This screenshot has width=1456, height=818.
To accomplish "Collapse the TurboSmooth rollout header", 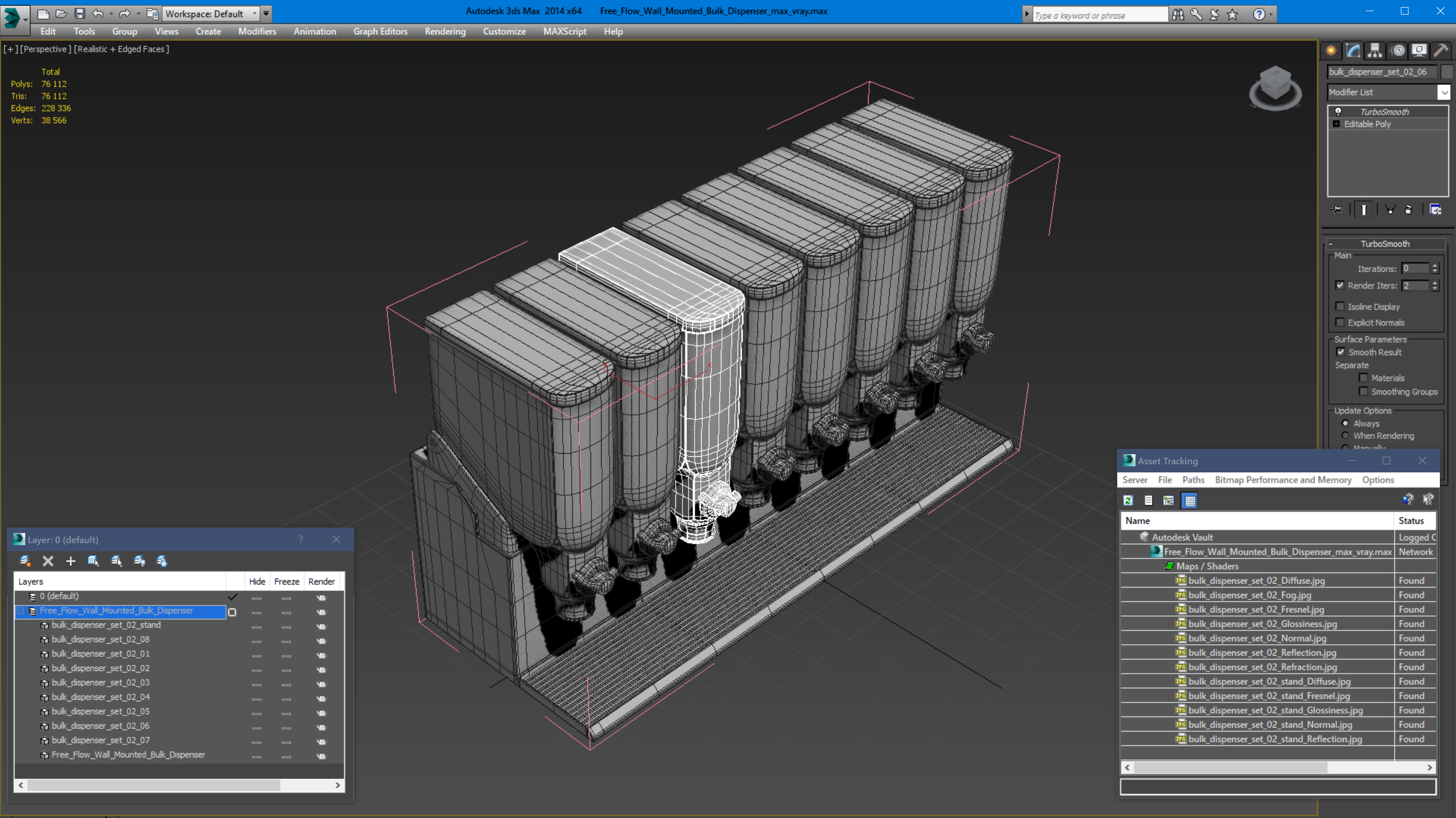I will [x=1385, y=244].
